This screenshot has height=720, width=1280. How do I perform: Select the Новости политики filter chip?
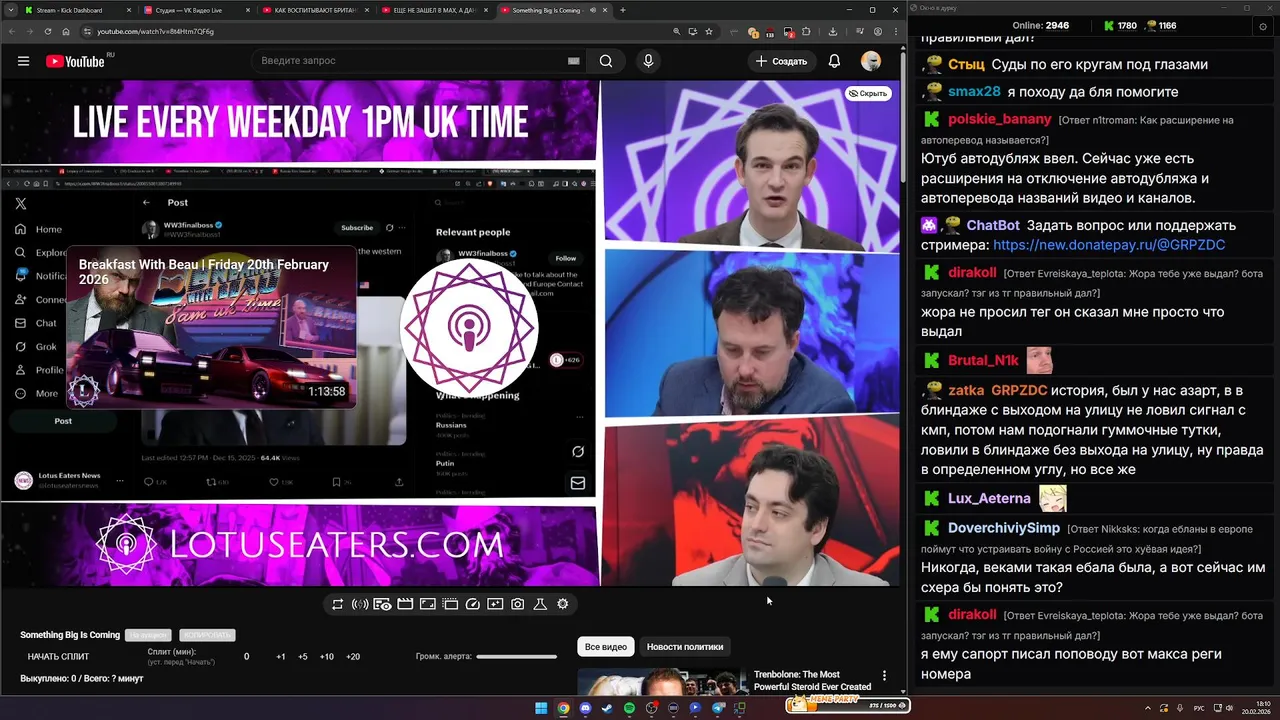685,647
